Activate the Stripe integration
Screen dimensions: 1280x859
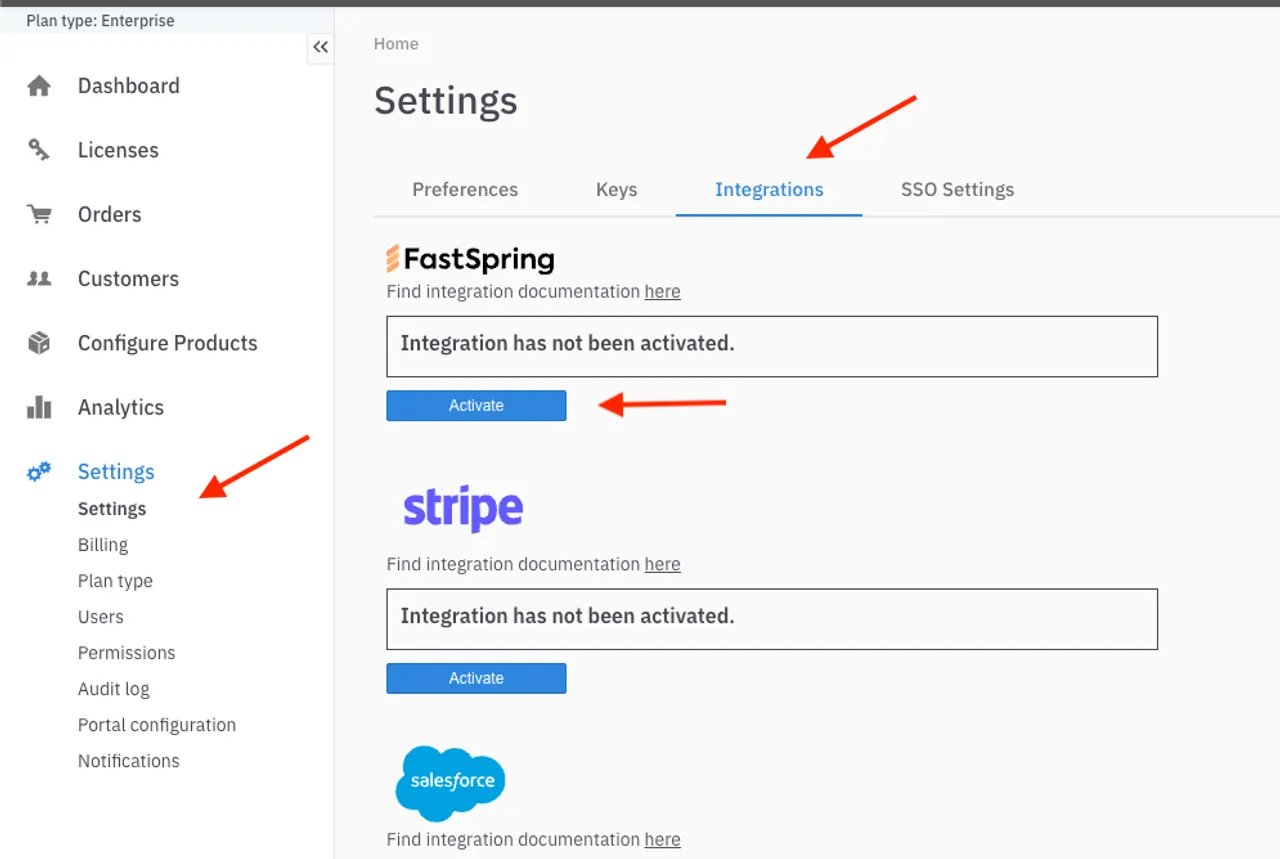476,678
